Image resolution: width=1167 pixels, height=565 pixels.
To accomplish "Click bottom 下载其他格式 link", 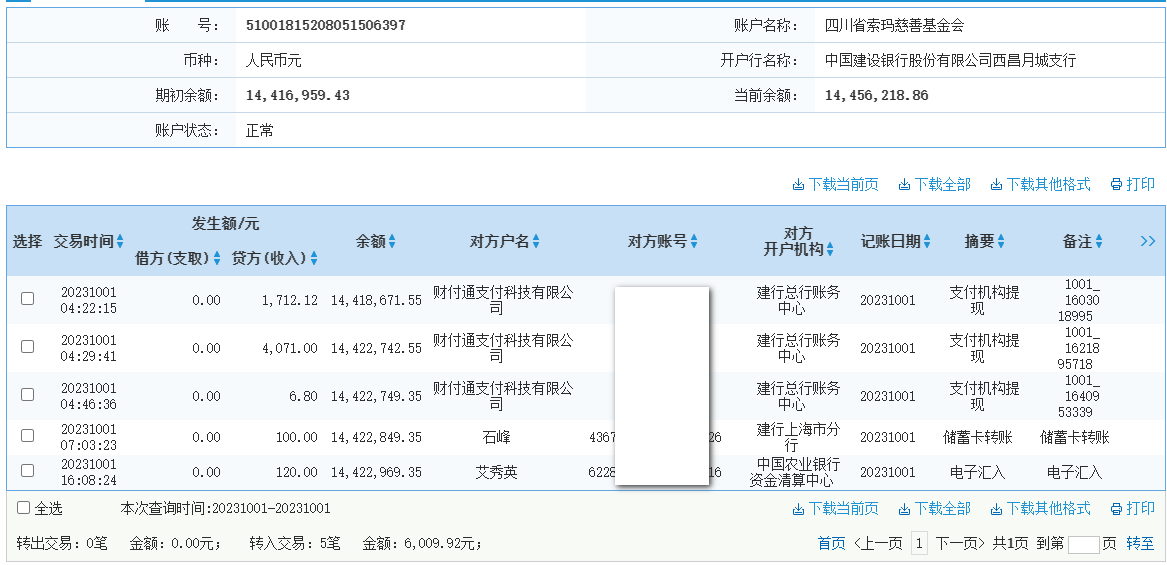I will point(1040,508).
